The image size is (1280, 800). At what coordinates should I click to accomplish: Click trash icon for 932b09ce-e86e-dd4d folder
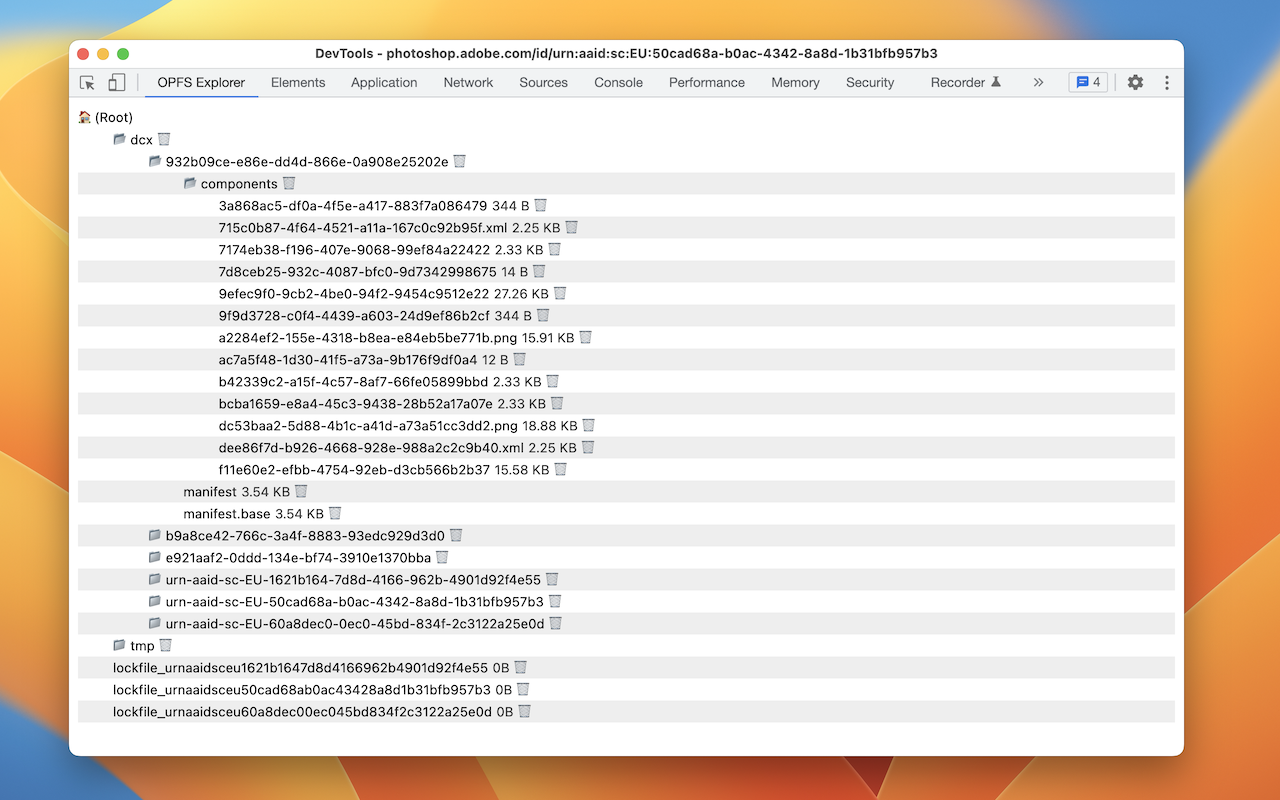[x=460, y=161]
